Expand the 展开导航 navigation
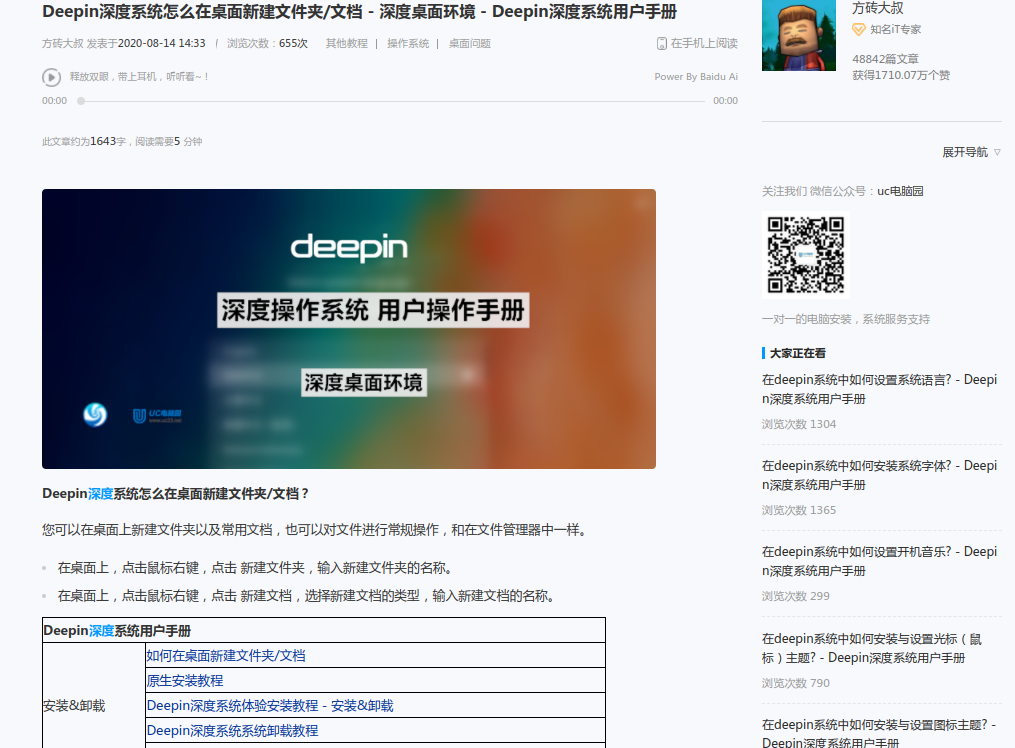The height and width of the screenshot is (748, 1015). click(x=965, y=152)
